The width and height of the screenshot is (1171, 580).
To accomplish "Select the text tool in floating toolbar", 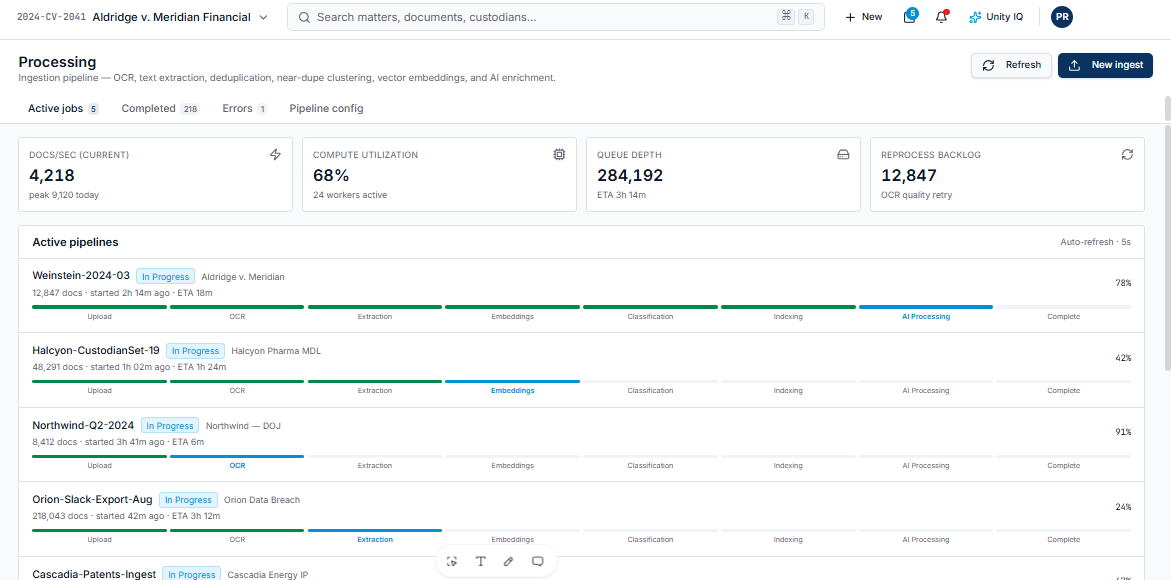I will (480, 561).
